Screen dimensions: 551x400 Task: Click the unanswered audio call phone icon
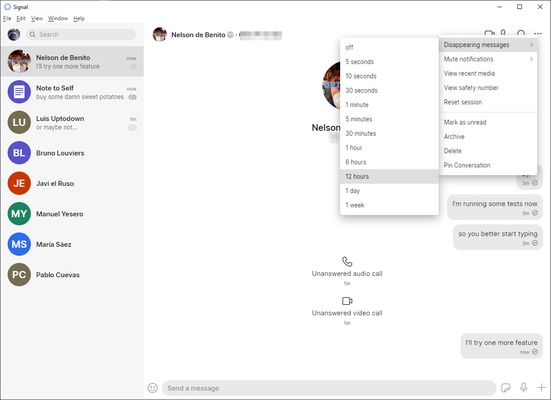coord(347,262)
